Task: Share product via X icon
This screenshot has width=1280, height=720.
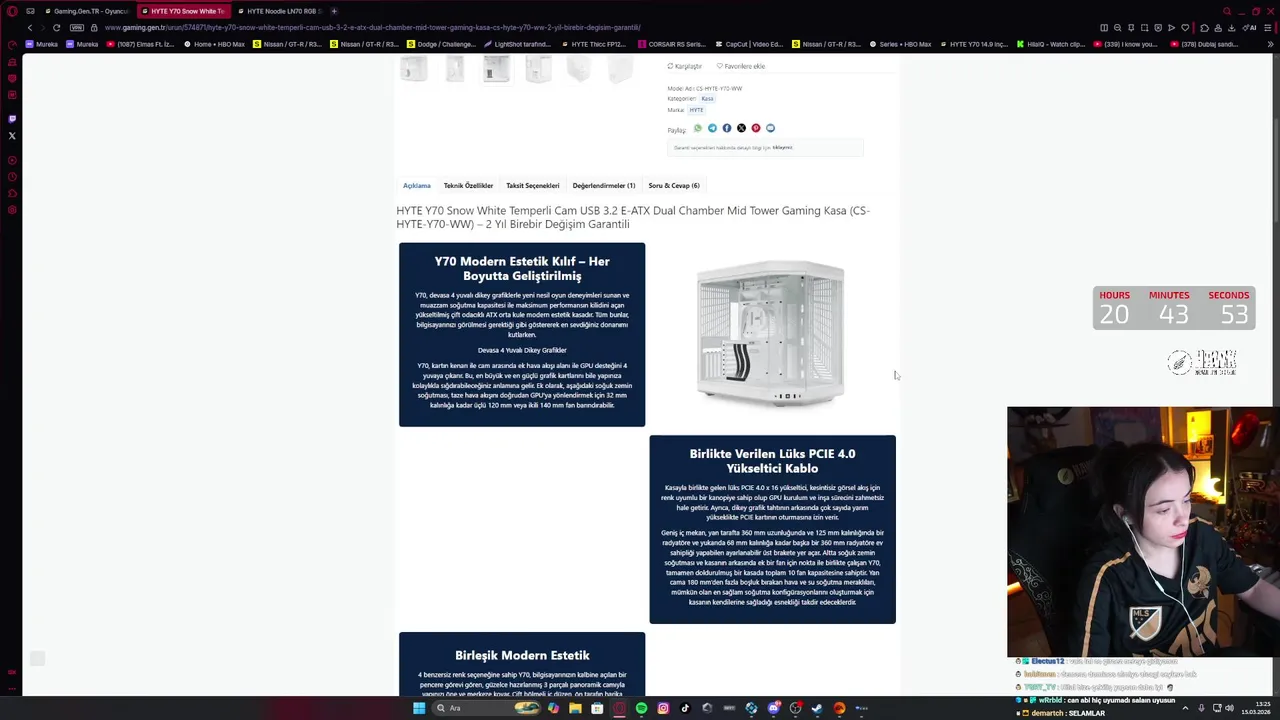Action: click(741, 128)
